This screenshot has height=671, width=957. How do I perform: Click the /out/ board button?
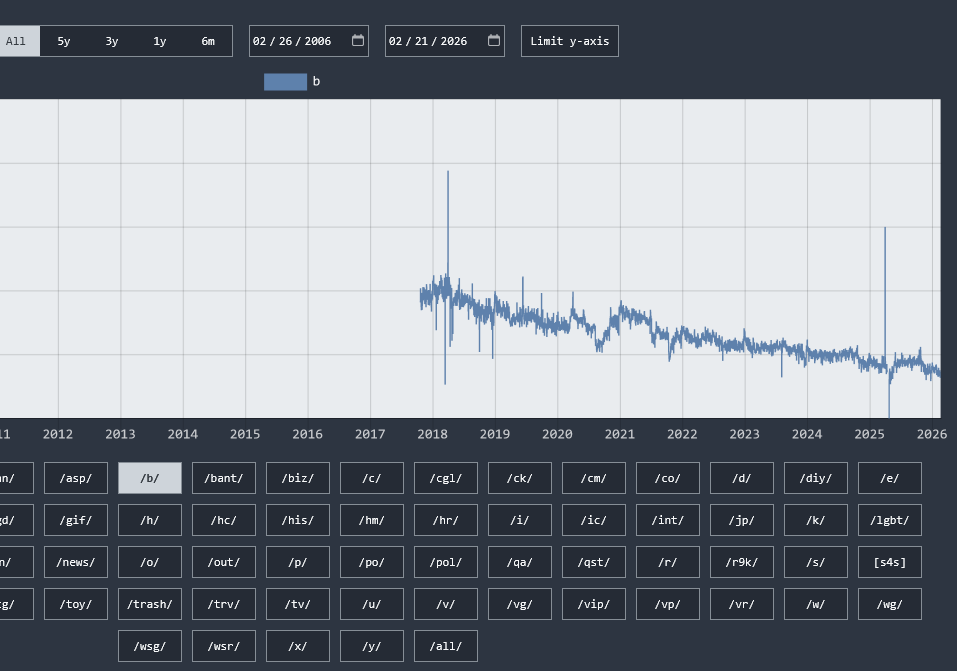click(224, 562)
